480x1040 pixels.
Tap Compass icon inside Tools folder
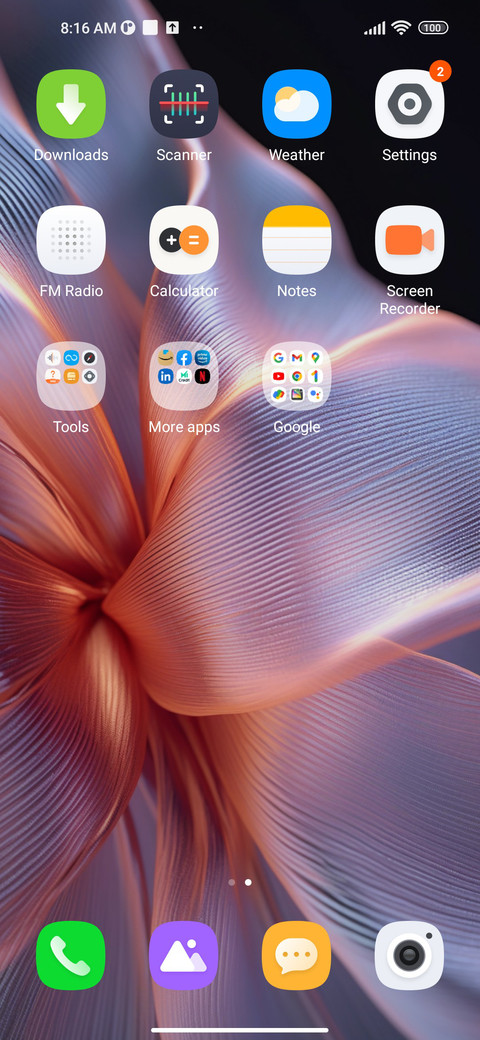tap(90, 358)
